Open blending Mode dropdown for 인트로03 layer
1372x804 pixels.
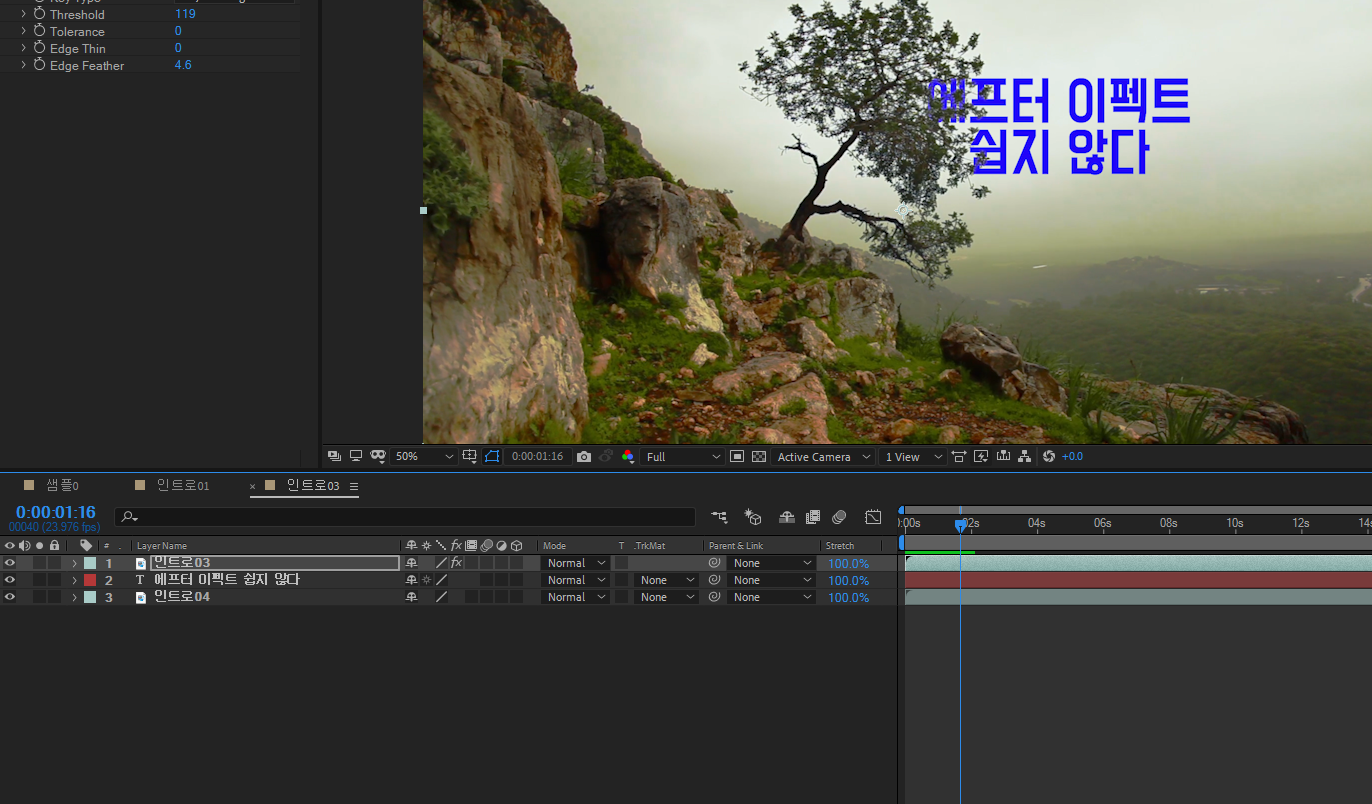tap(575, 563)
